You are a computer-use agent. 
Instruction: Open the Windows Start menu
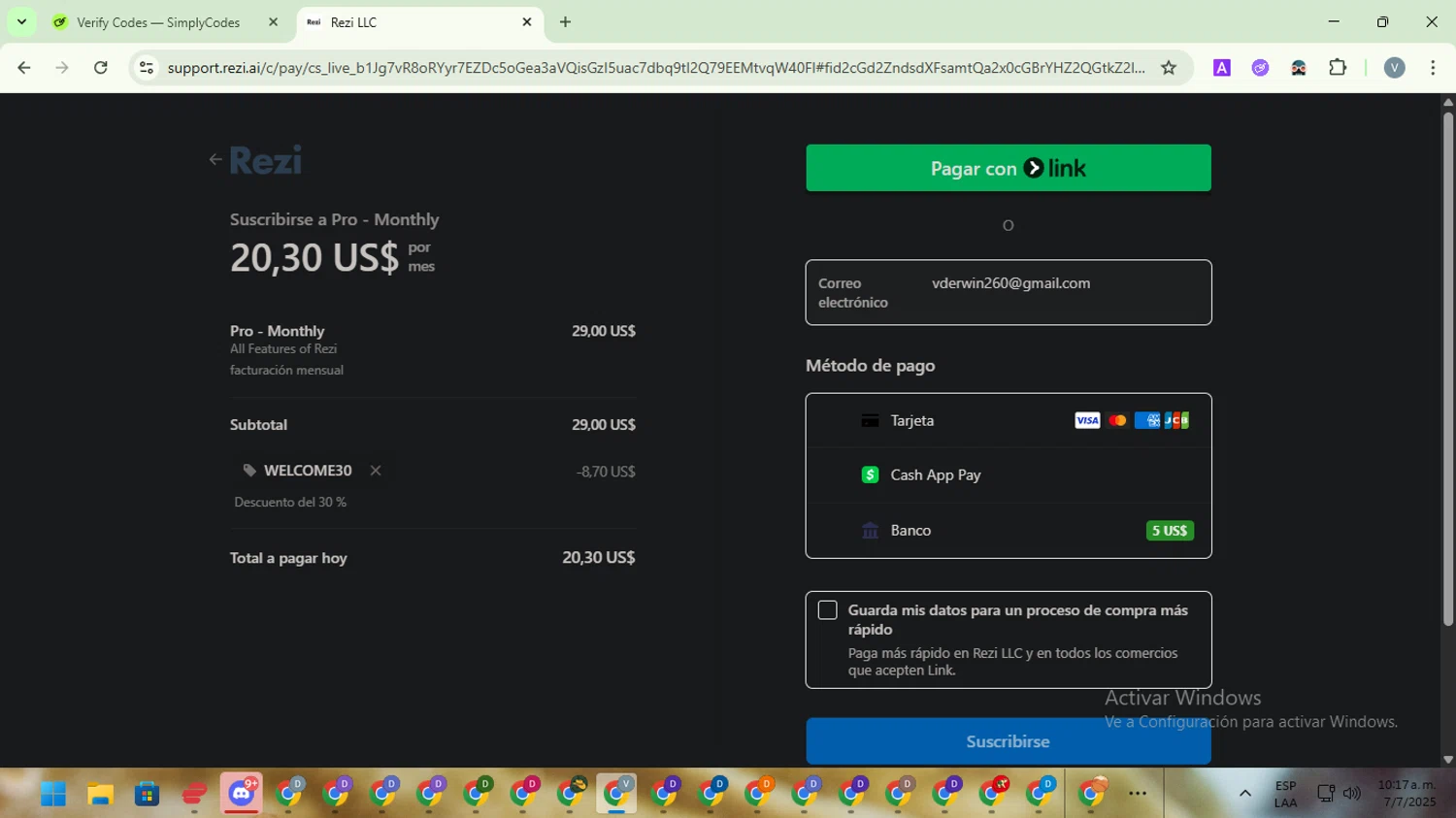(x=53, y=794)
